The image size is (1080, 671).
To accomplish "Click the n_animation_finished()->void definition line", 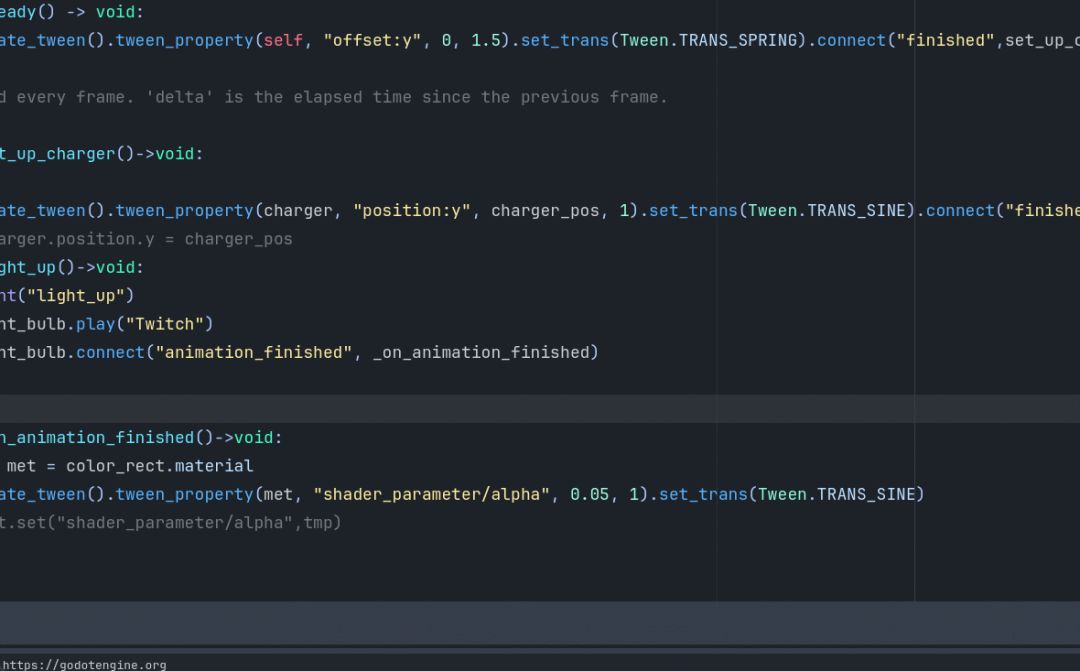I will click(141, 437).
